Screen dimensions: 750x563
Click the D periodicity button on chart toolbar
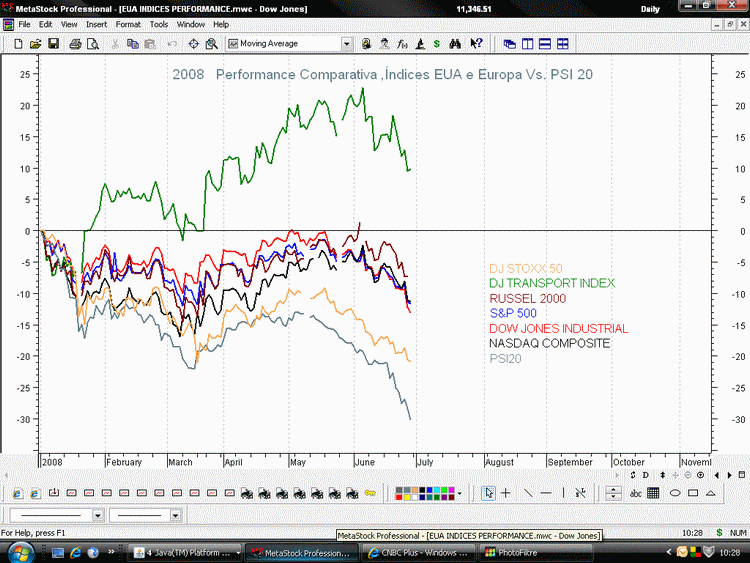pos(646,475)
